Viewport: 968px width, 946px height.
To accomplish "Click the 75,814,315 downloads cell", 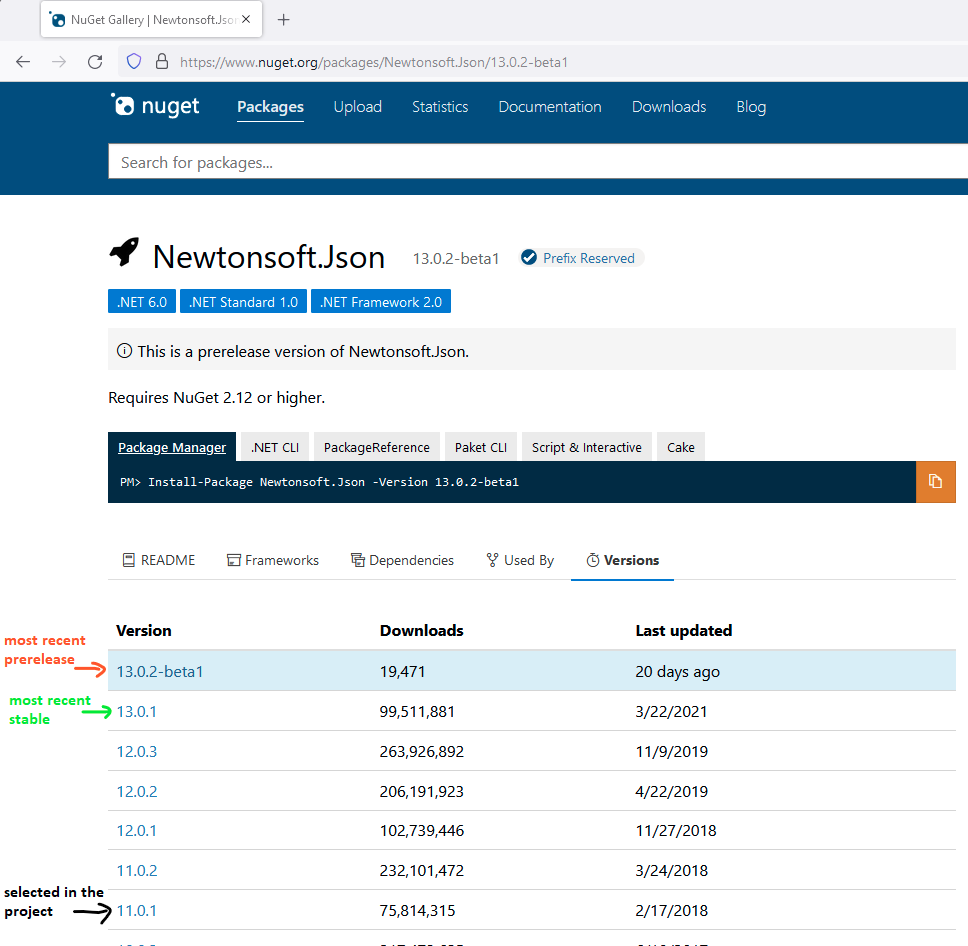I will [417, 910].
